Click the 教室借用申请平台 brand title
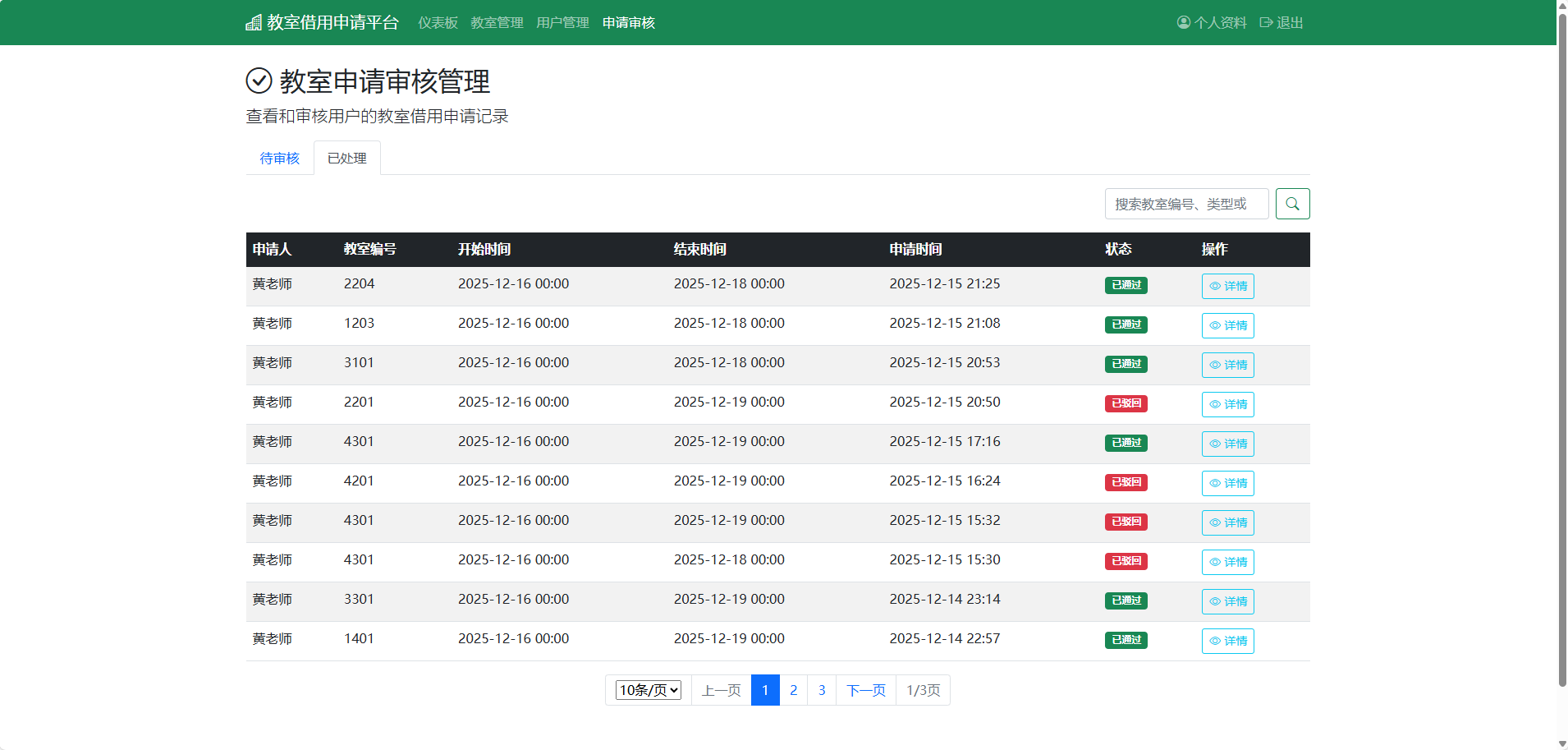Screen dimensions: 1568x750 point(332,22)
